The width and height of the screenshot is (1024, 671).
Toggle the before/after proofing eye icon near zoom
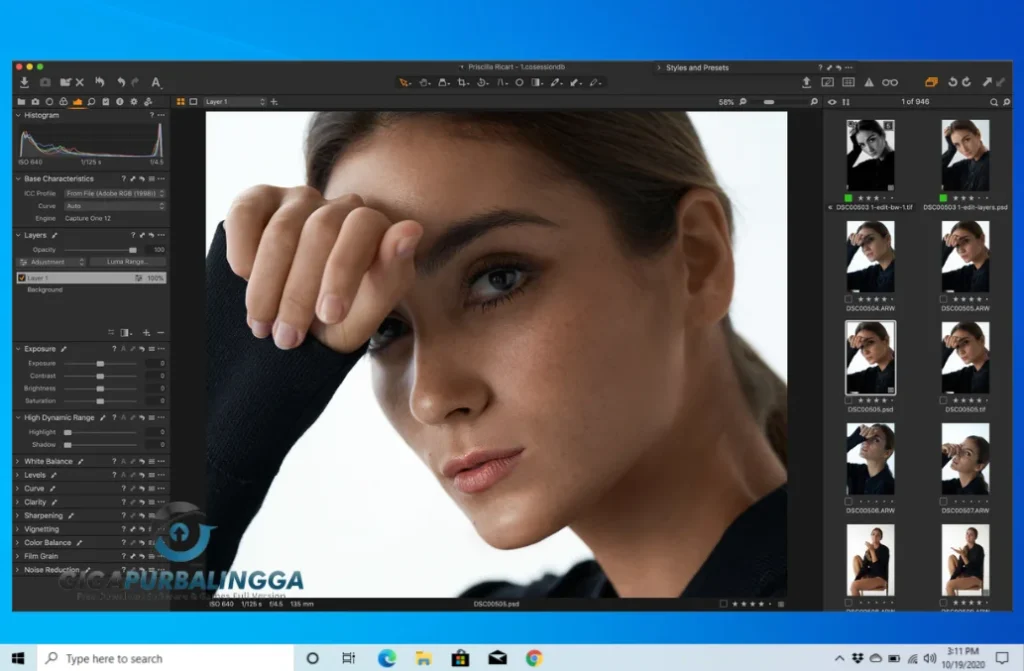click(x=833, y=101)
